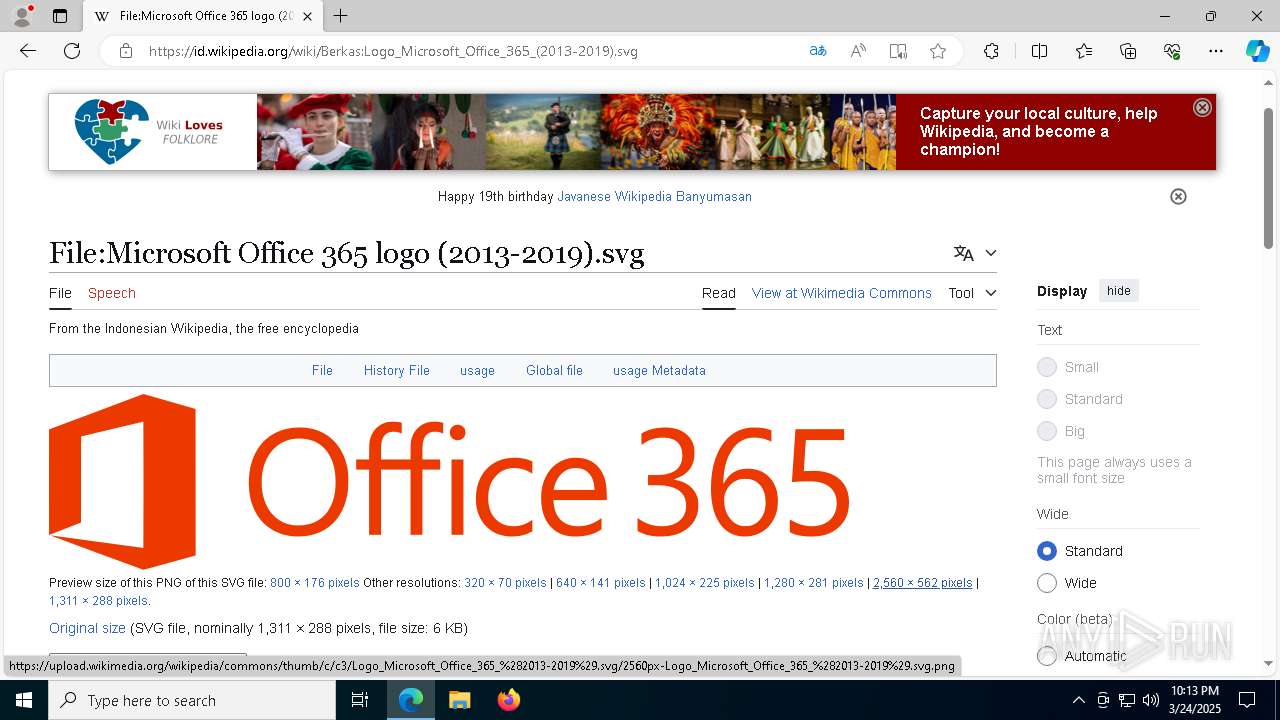Click the translate page icon
Screen dimensions: 1280x720
(x=818, y=51)
